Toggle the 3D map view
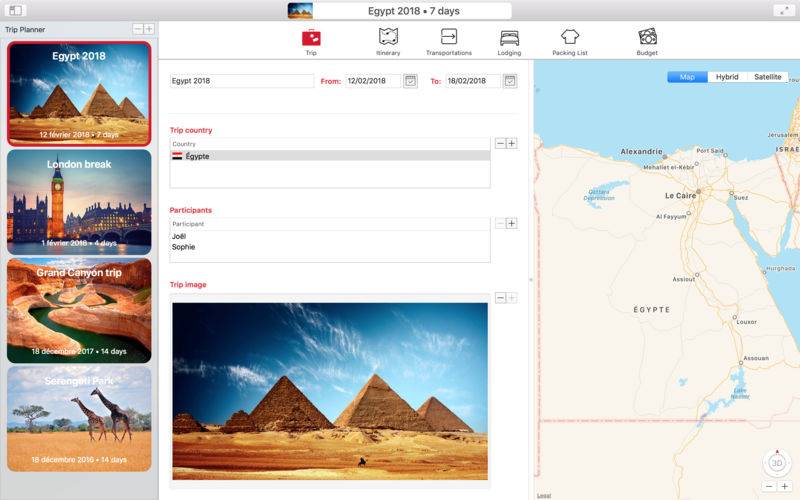 (x=777, y=463)
